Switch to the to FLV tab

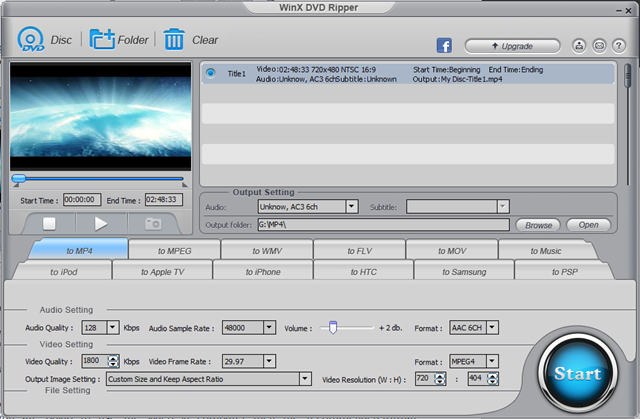click(360, 251)
